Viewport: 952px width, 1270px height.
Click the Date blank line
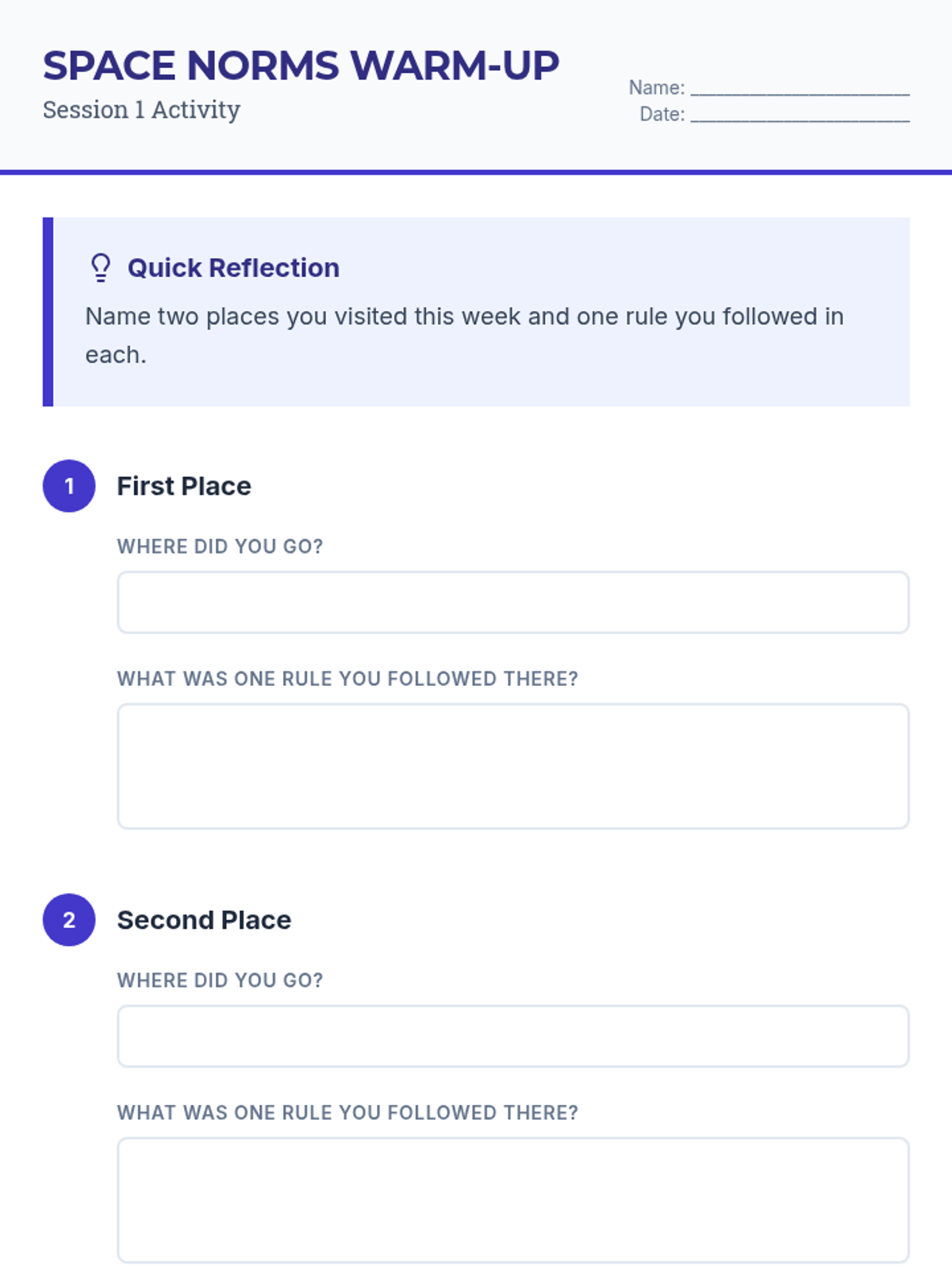click(800, 116)
